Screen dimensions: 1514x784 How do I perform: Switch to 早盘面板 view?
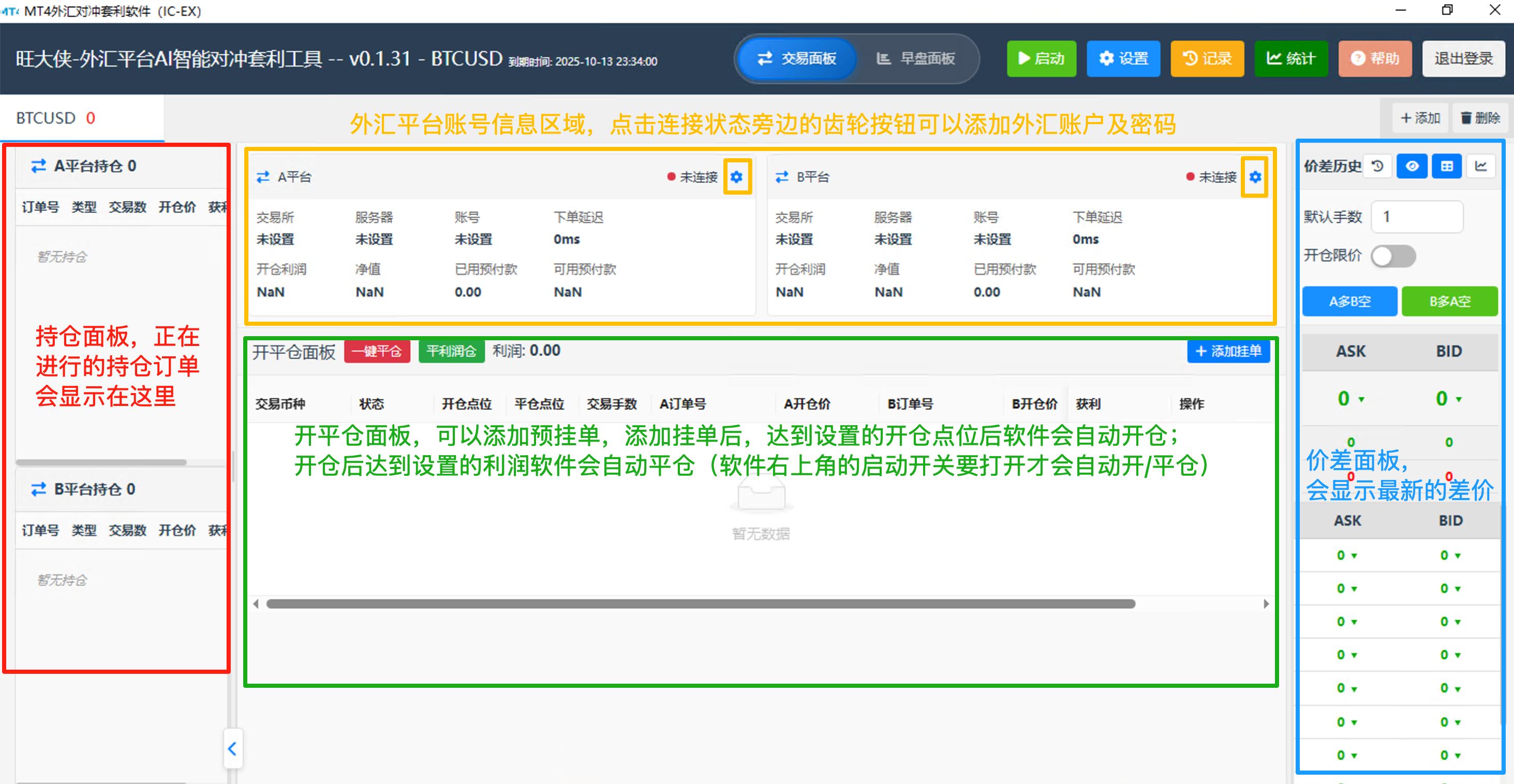pyautogui.click(x=916, y=58)
